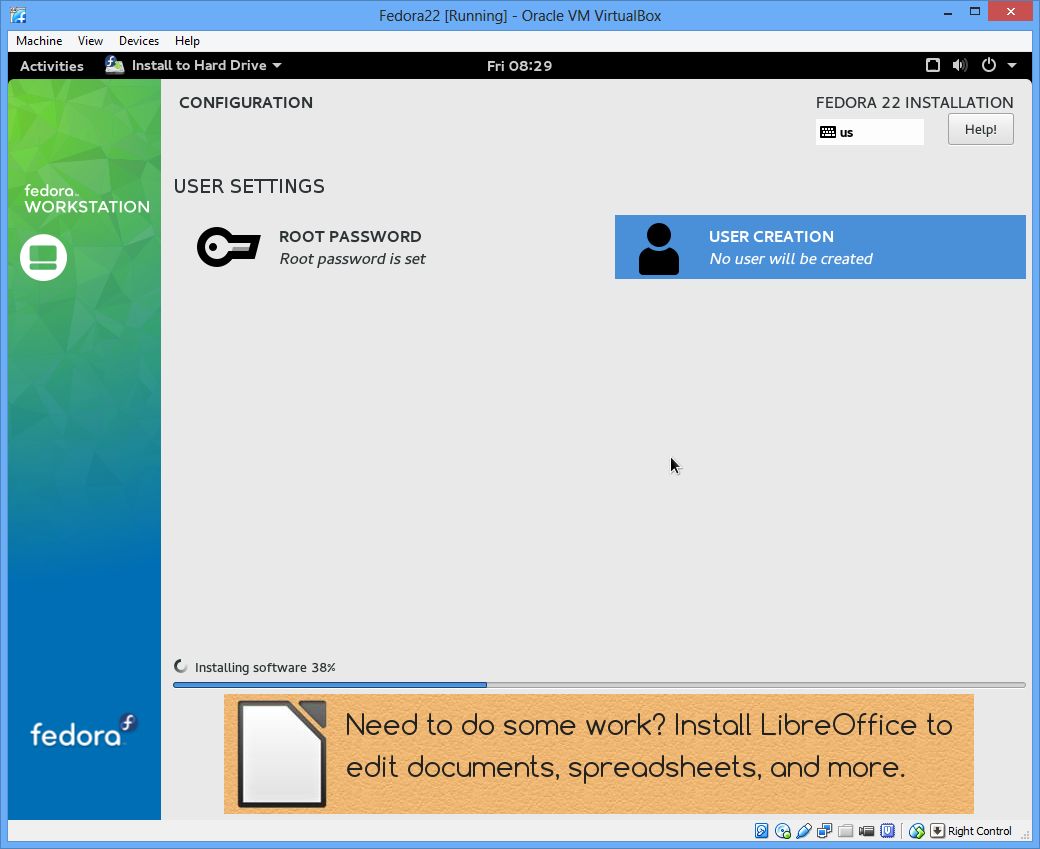This screenshot has width=1040, height=849.
Task: Click VirtualBox hard disk activity icon
Action: point(761,830)
